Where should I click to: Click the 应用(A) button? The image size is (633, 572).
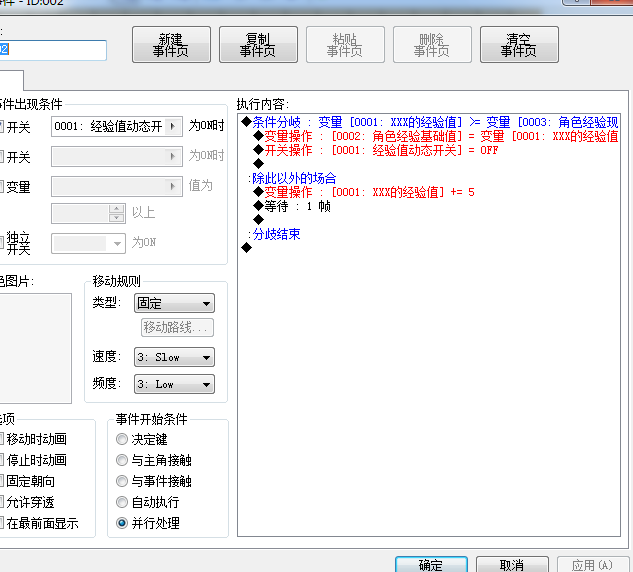tap(592, 564)
